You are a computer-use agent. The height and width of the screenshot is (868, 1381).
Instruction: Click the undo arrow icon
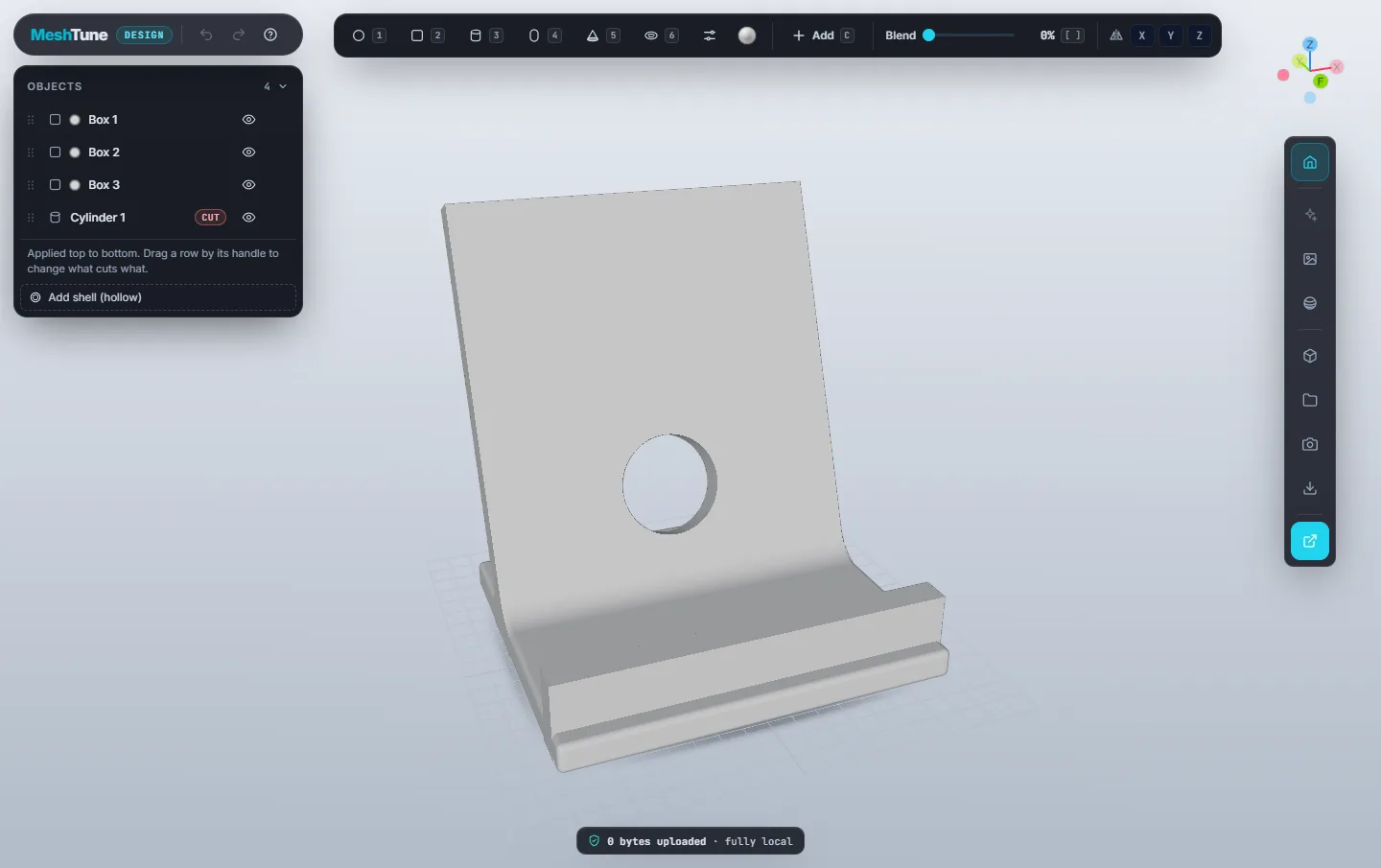point(206,35)
